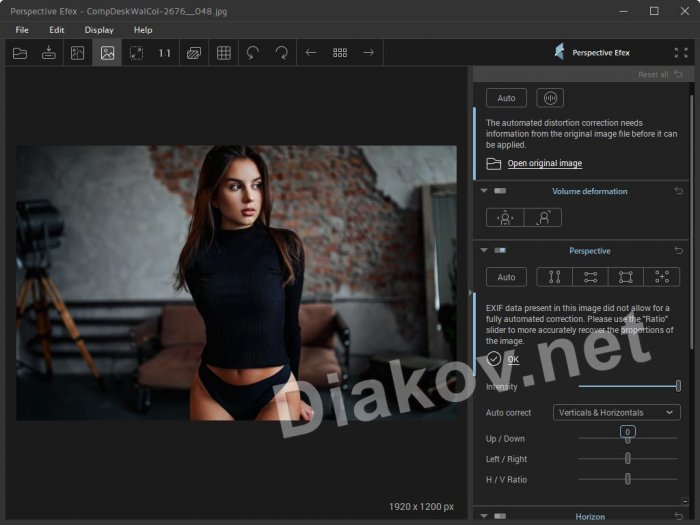Open the Help menu
The height and width of the screenshot is (525, 700).
pyautogui.click(x=143, y=30)
